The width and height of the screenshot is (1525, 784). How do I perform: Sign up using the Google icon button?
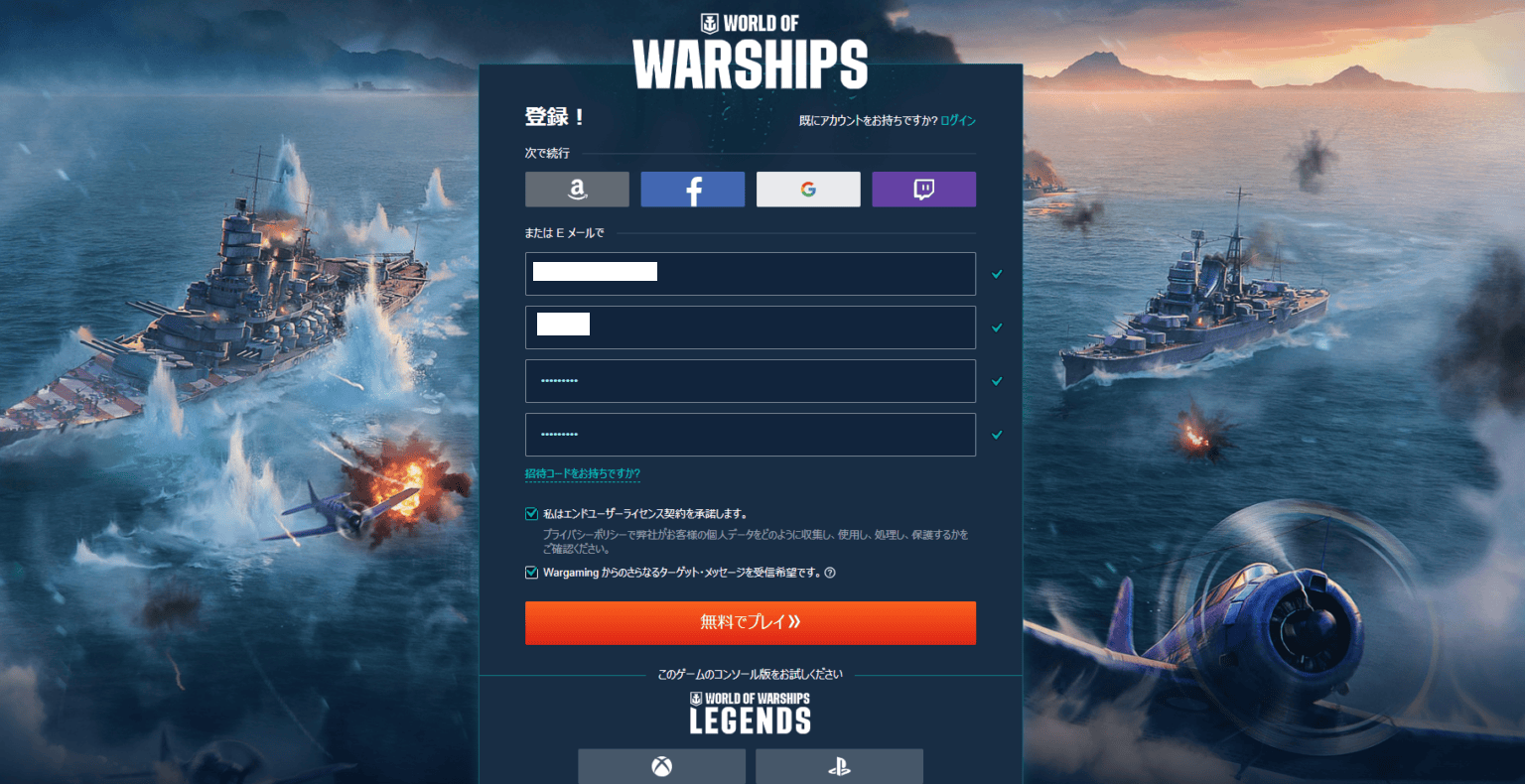tap(808, 190)
